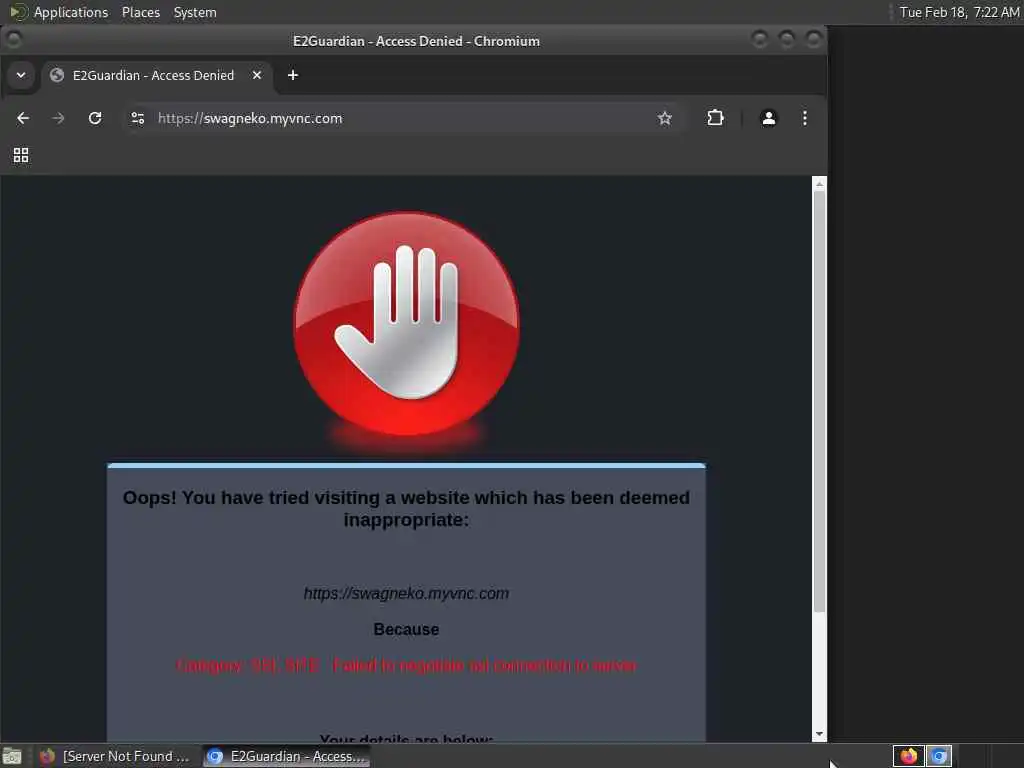Open the Extensions puzzle icon
1024x768 pixels.
pyautogui.click(x=715, y=118)
